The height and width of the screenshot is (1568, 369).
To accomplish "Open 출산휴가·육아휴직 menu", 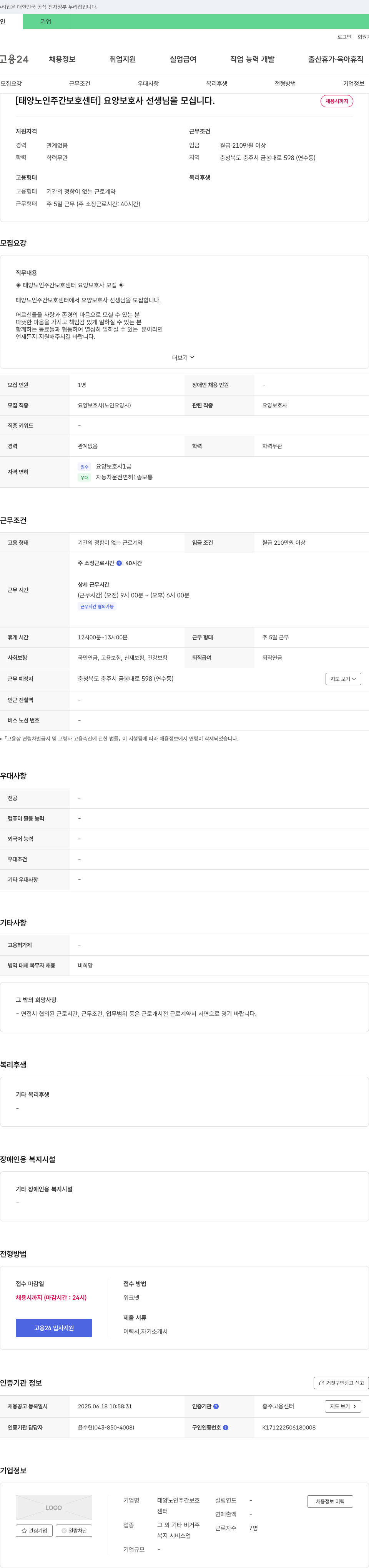I will click(336, 59).
